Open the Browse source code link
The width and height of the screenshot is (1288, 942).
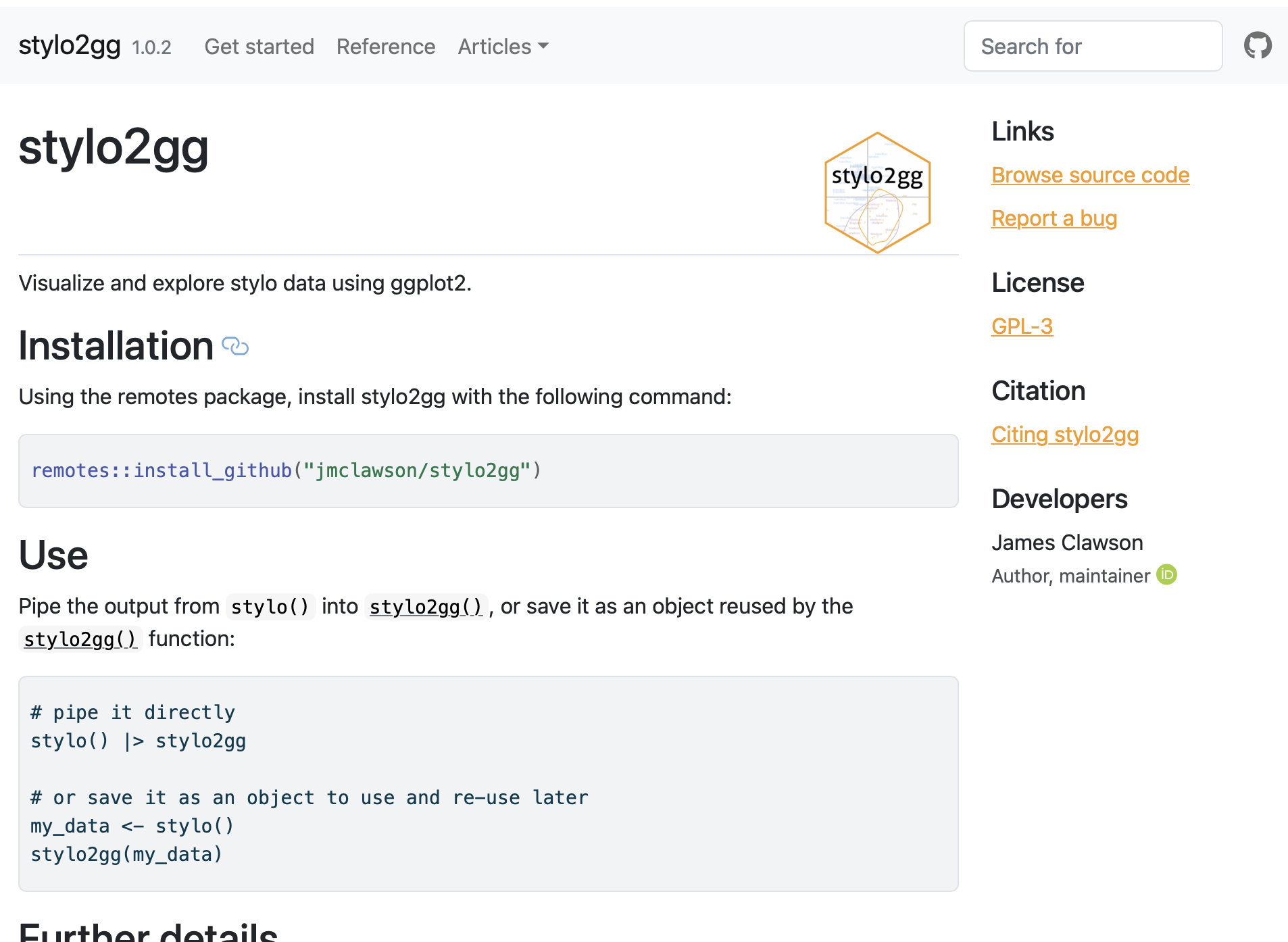coord(1089,175)
